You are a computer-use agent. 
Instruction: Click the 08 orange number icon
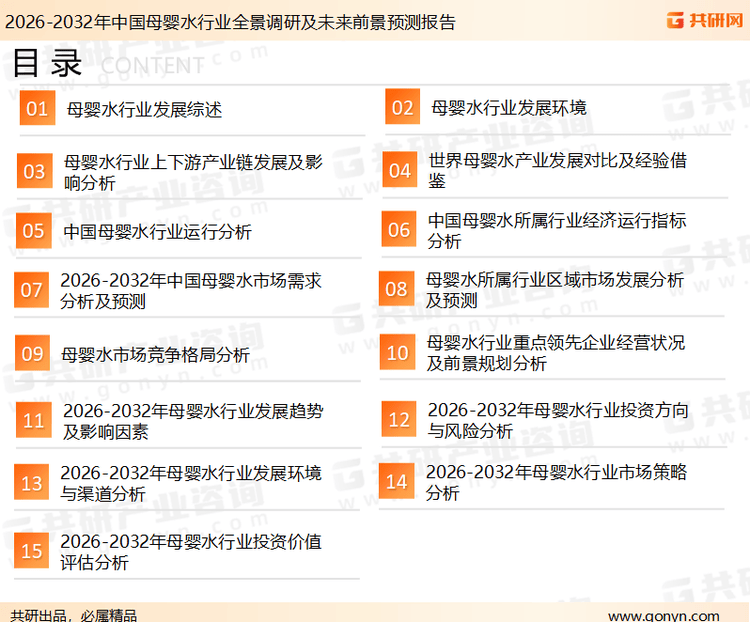(x=397, y=290)
